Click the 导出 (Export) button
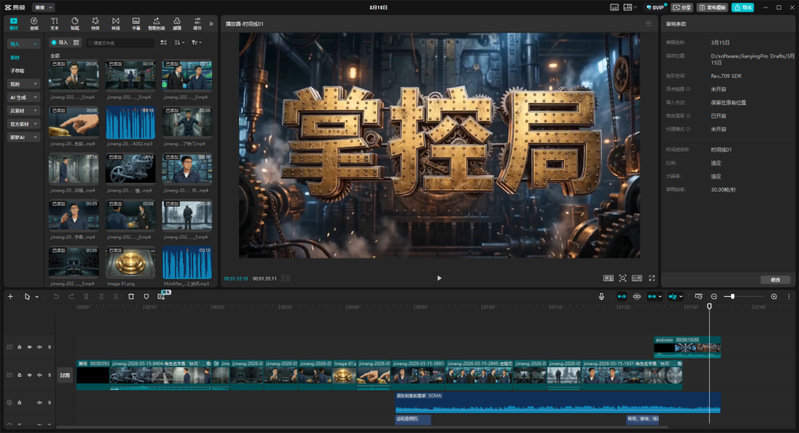 [742, 7]
